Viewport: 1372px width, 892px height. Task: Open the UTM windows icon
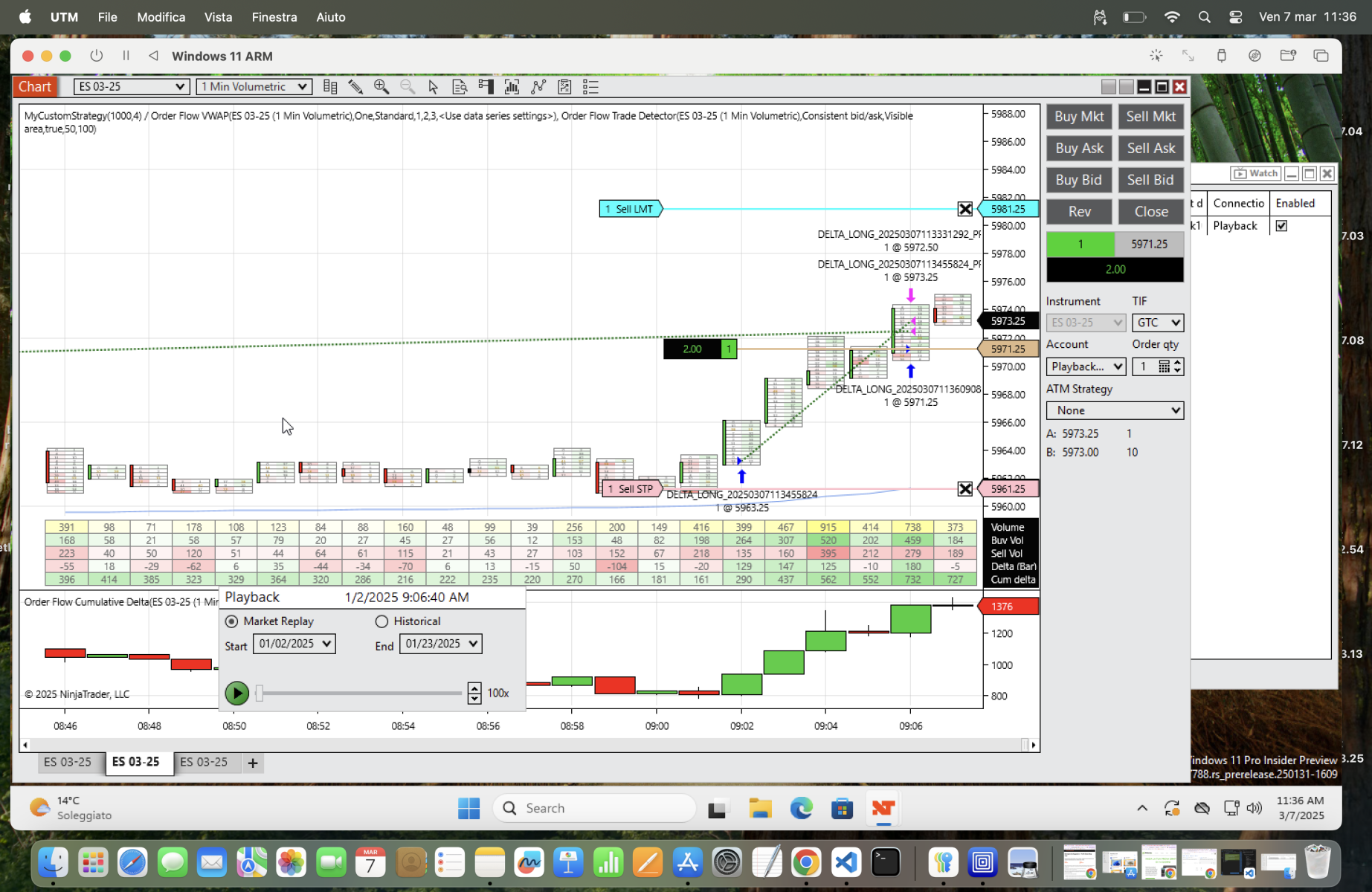(x=1321, y=56)
